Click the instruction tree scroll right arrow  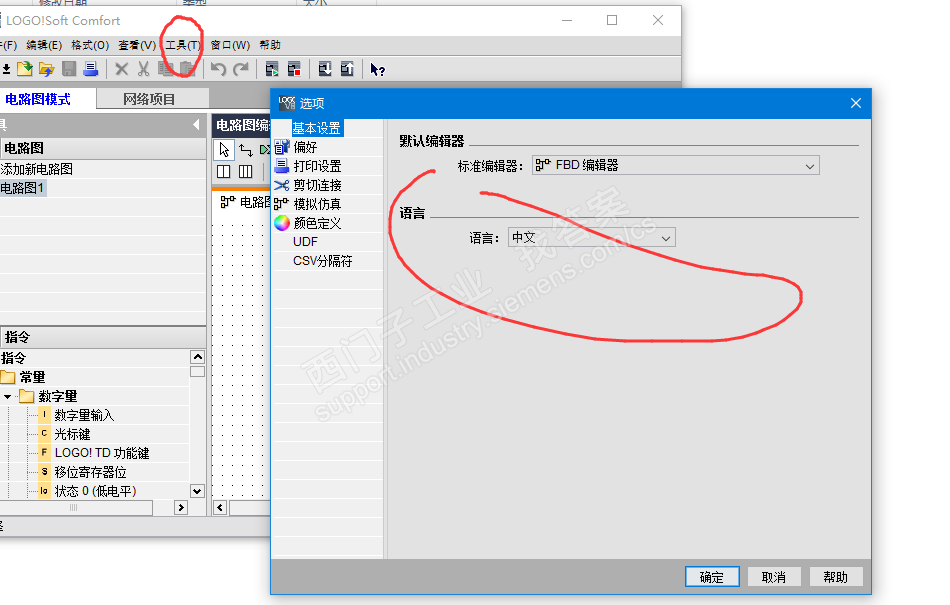tap(181, 507)
